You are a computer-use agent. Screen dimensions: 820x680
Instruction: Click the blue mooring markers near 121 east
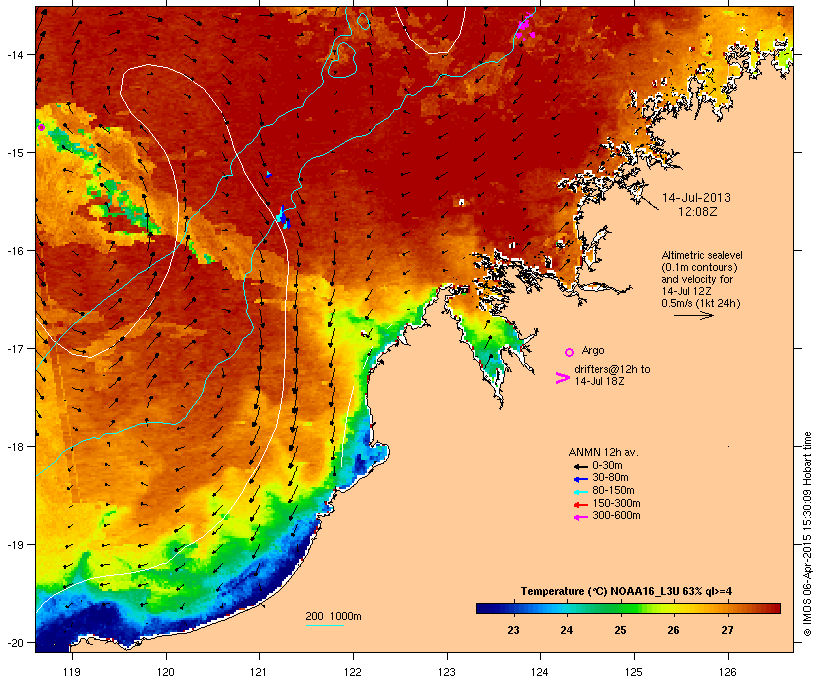(283, 217)
